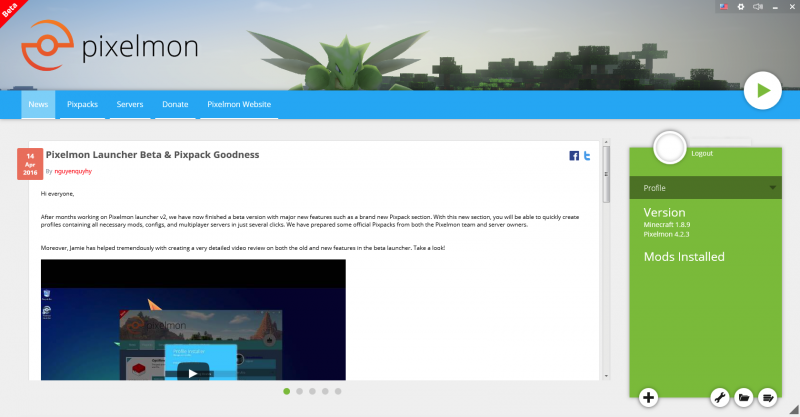Open the Pixelmon Launcher Beta post title
Viewport: 800px width, 417px height.
152,155
